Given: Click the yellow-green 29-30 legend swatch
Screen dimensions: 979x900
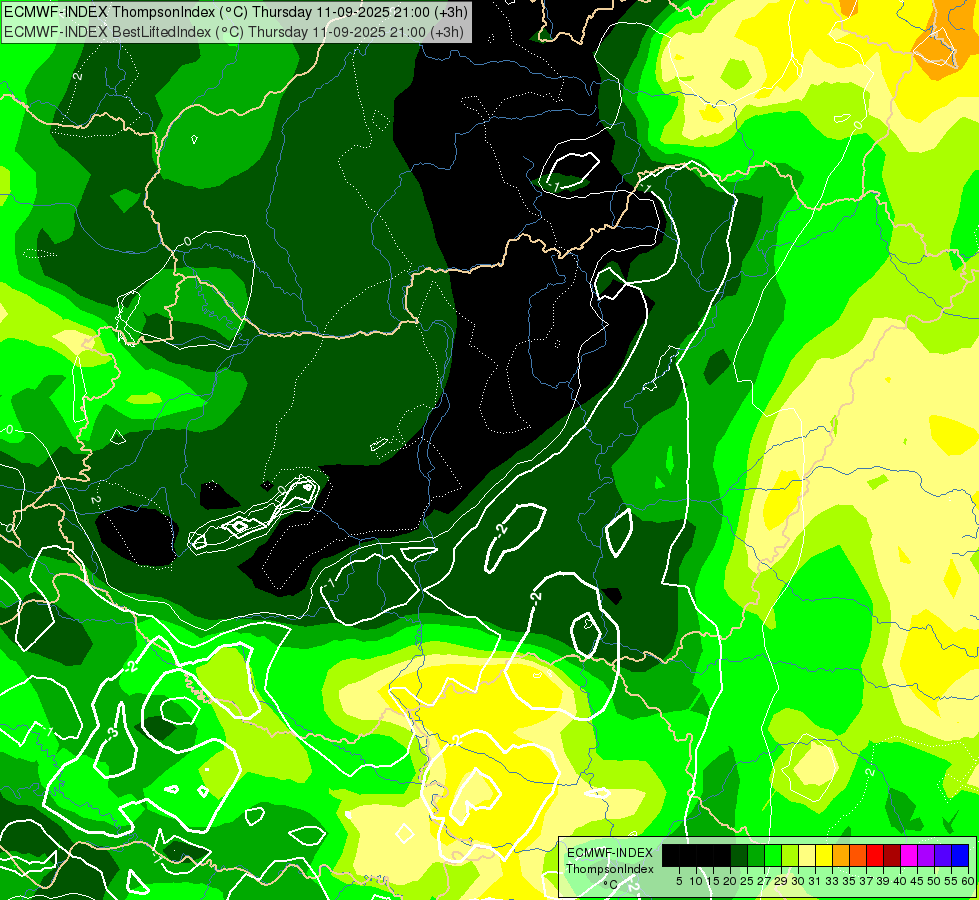Looking at the screenshot, I should click(790, 855).
